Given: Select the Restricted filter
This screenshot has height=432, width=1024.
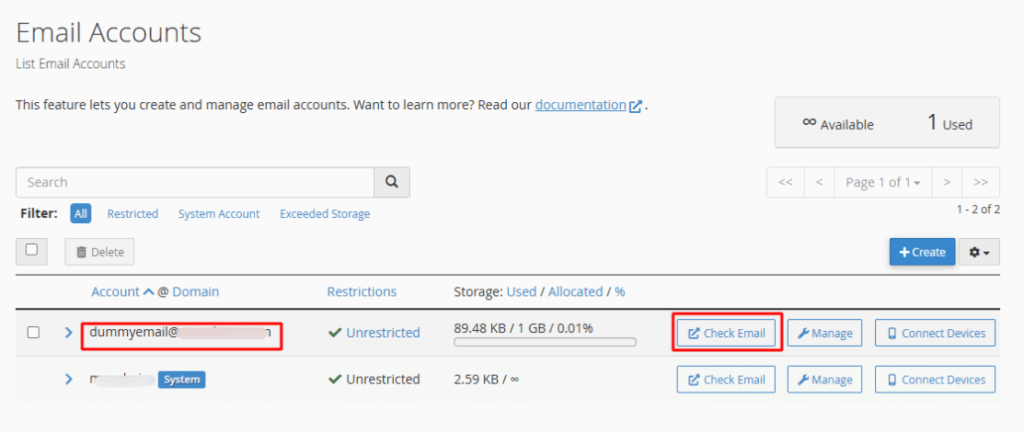Looking at the screenshot, I should point(132,214).
